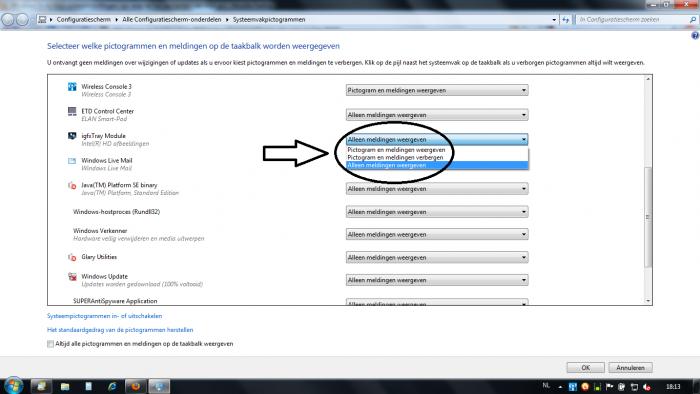Click the 'Windows Live Mail' row label

(107, 161)
